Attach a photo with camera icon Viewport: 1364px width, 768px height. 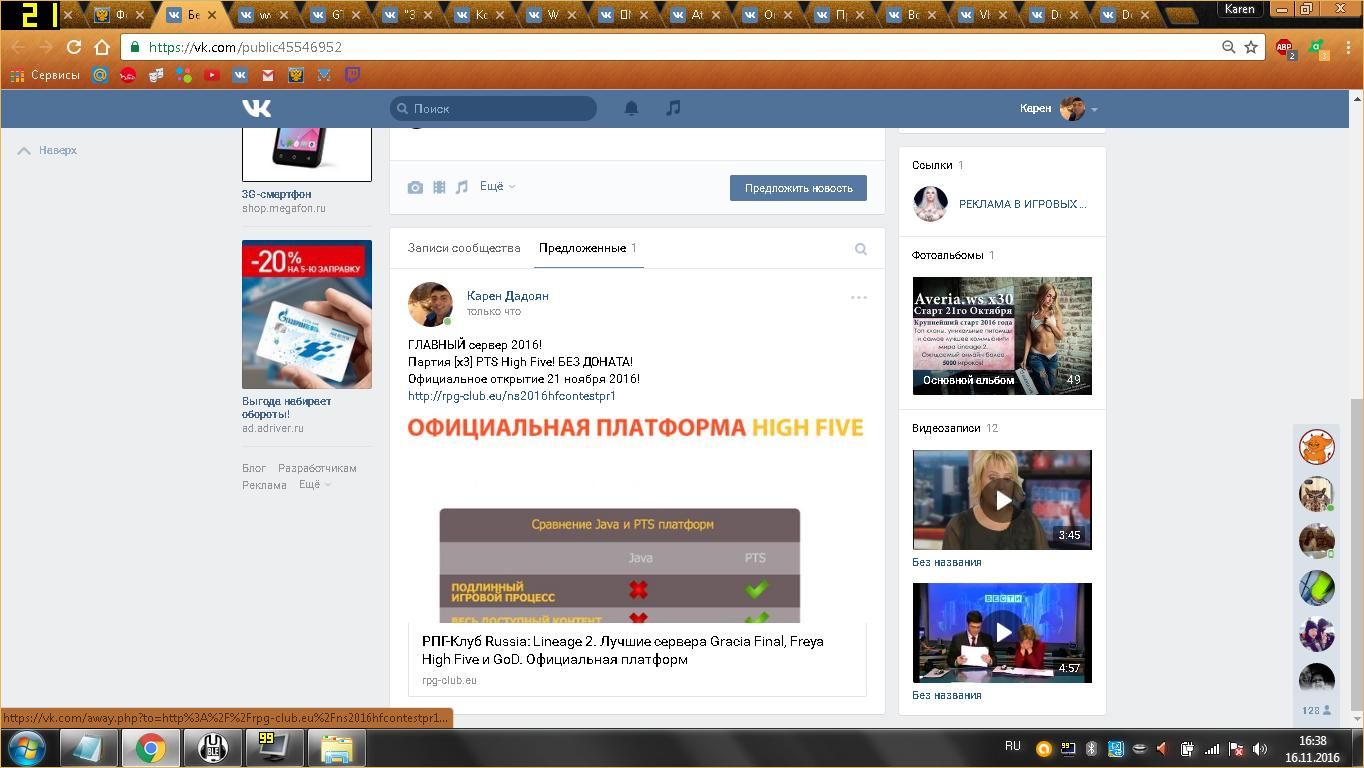tap(415, 187)
